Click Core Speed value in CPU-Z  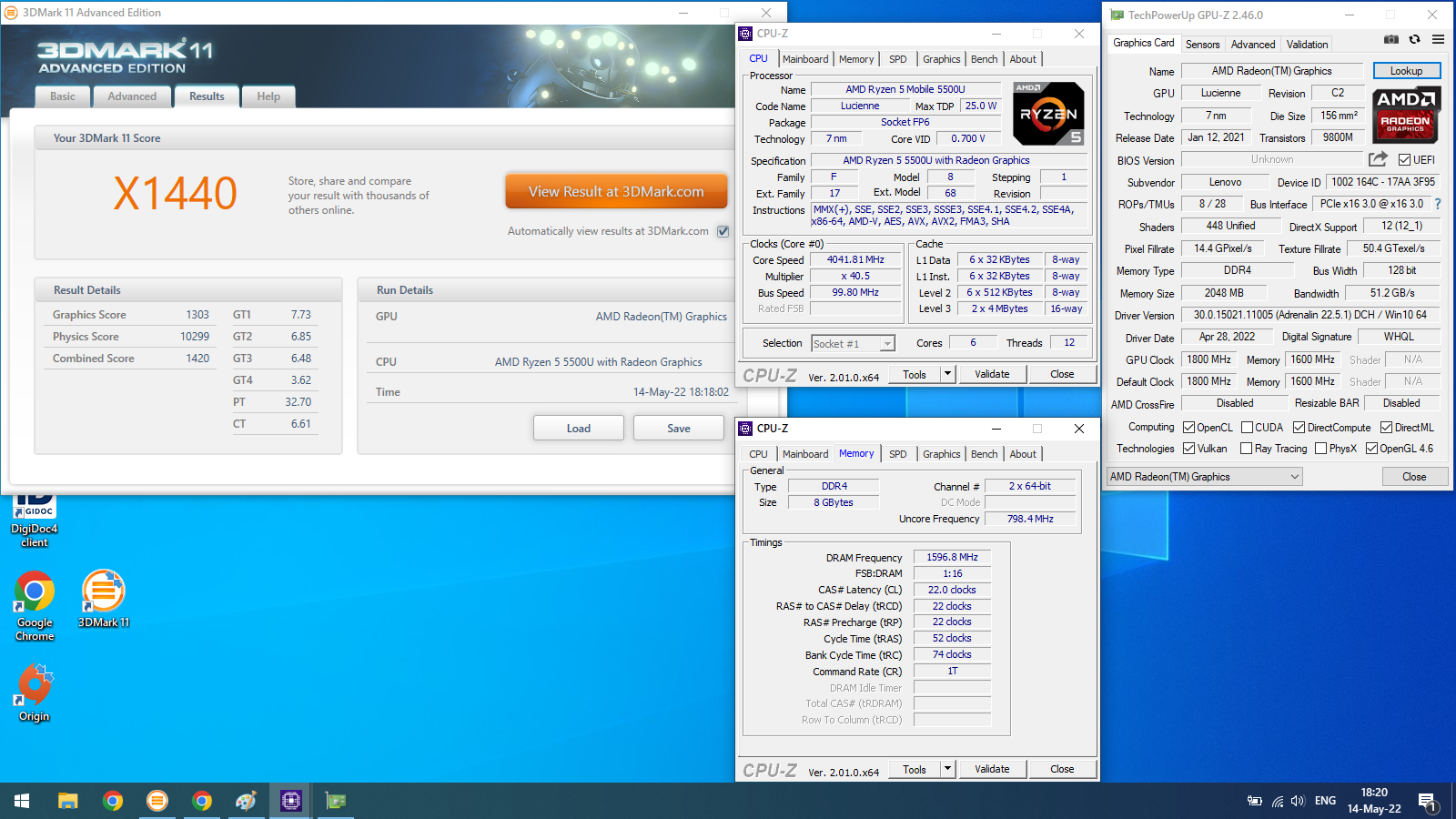coord(855,259)
